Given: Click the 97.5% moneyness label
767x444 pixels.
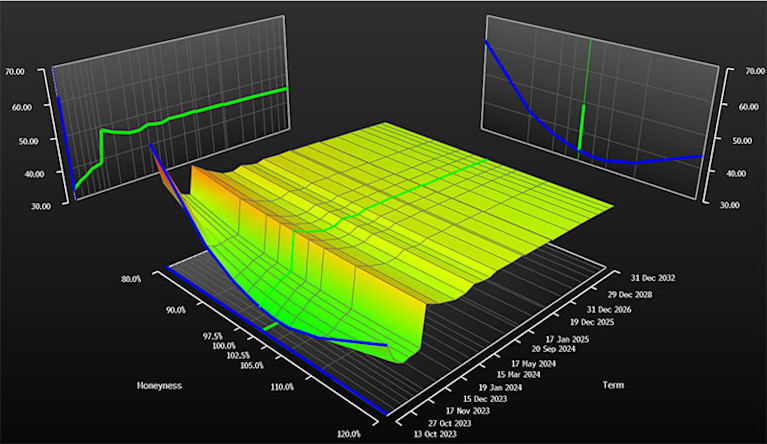Looking at the screenshot, I should [212, 336].
